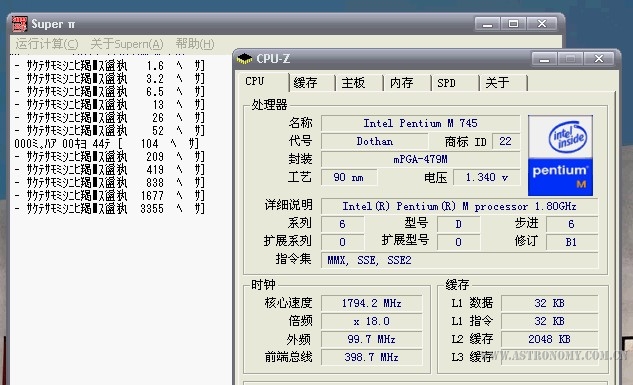Minimize the CPU-Z window
The width and height of the screenshot is (633, 385).
tap(544, 59)
